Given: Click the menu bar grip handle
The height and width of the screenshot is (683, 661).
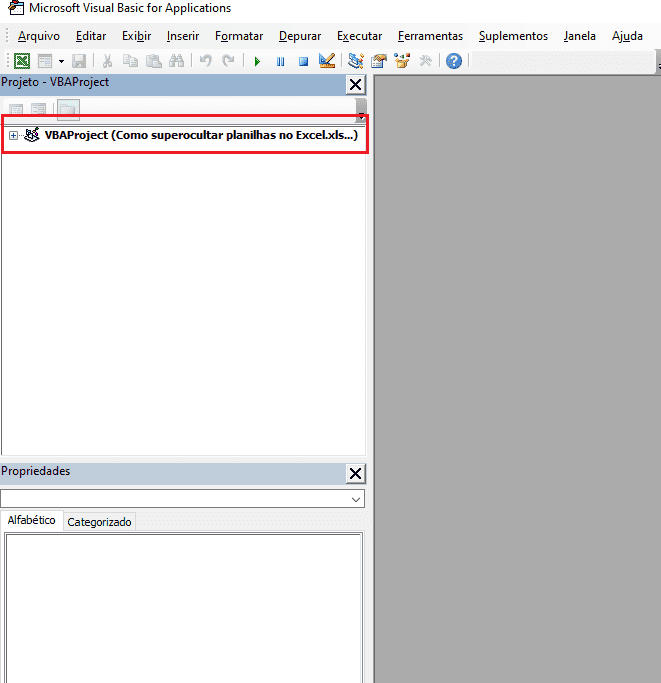Looking at the screenshot, I should point(7,36).
